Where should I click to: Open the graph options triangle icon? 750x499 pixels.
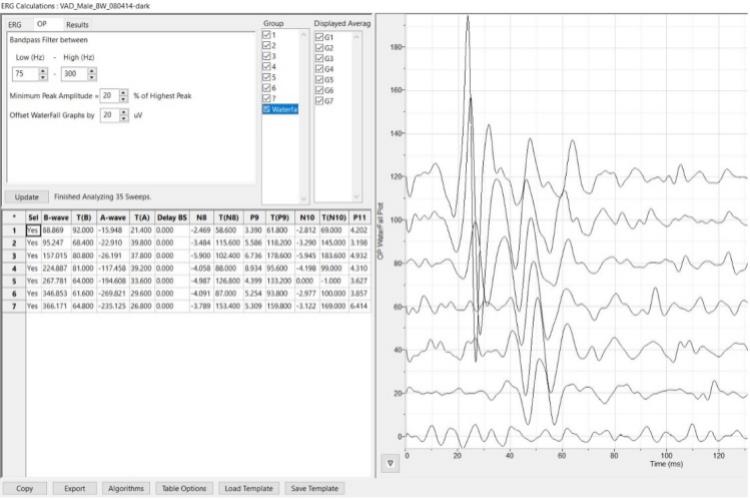(390, 463)
